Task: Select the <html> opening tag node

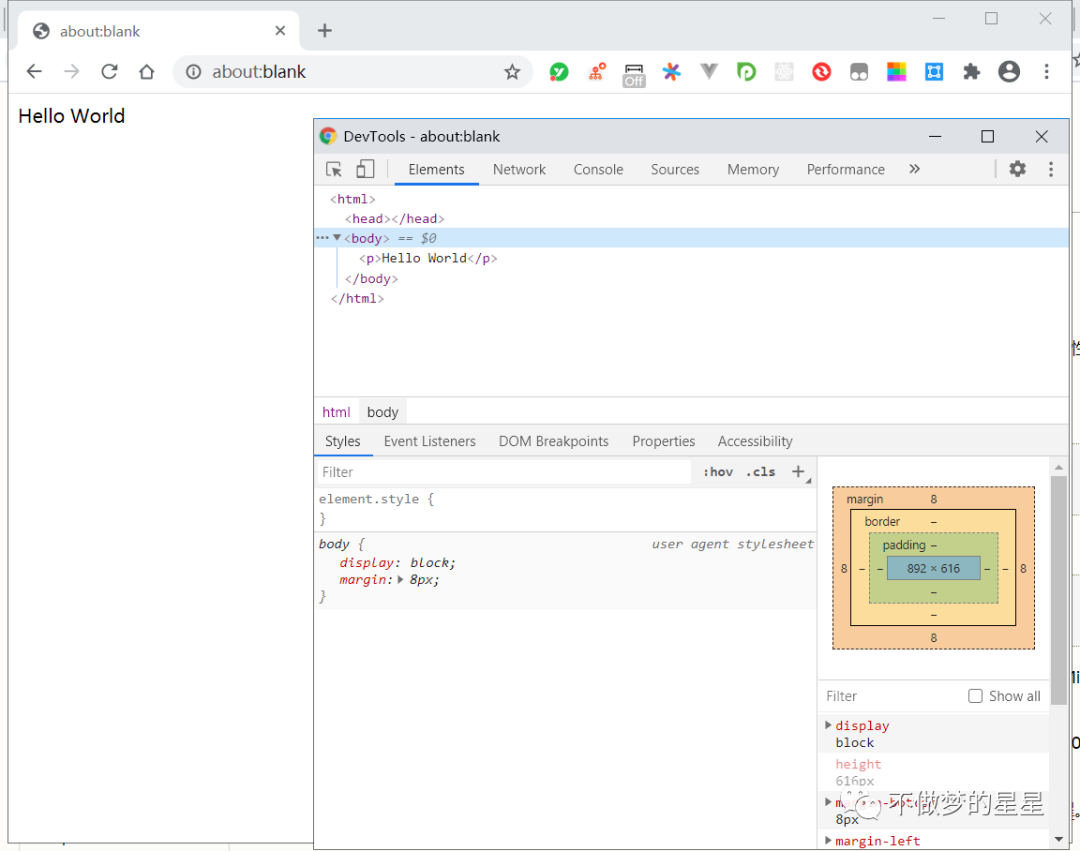Action: coord(353,199)
